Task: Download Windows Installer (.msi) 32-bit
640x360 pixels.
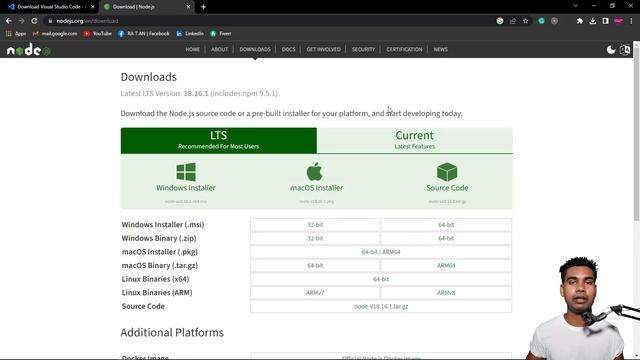Action: [315, 225]
